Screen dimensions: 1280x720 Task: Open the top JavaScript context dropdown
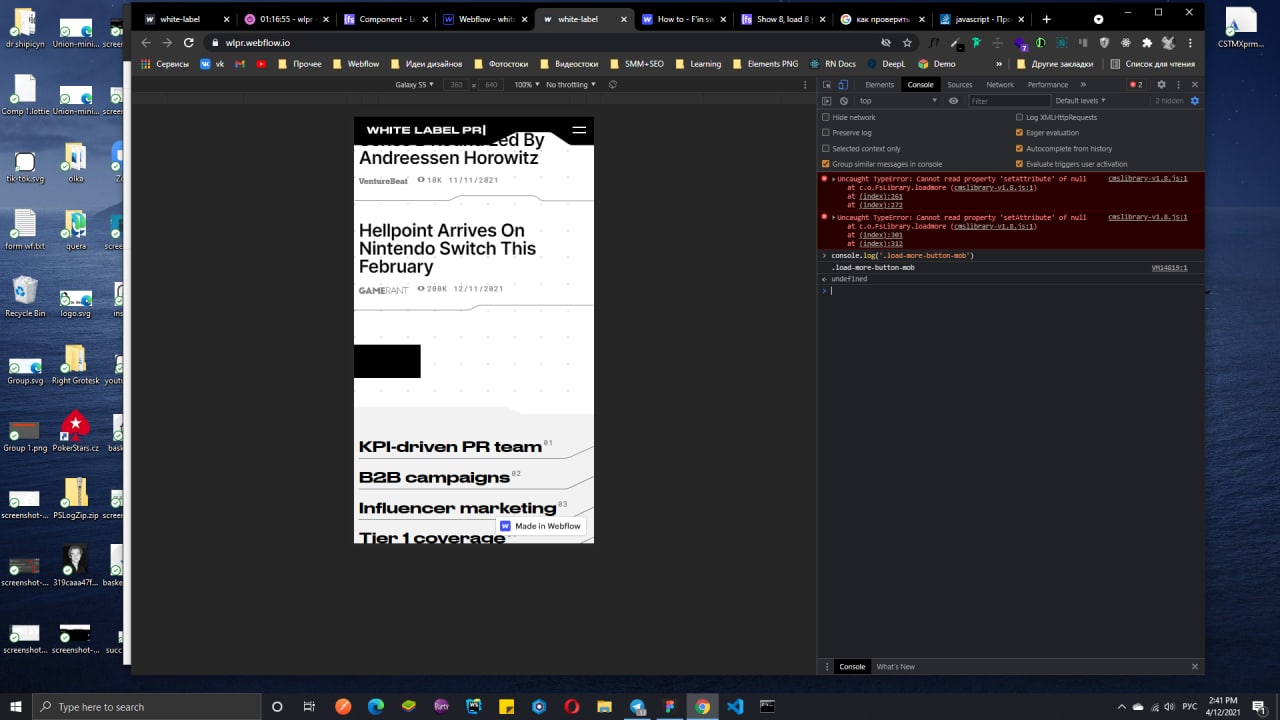pyautogui.click(x=898, y=101)
